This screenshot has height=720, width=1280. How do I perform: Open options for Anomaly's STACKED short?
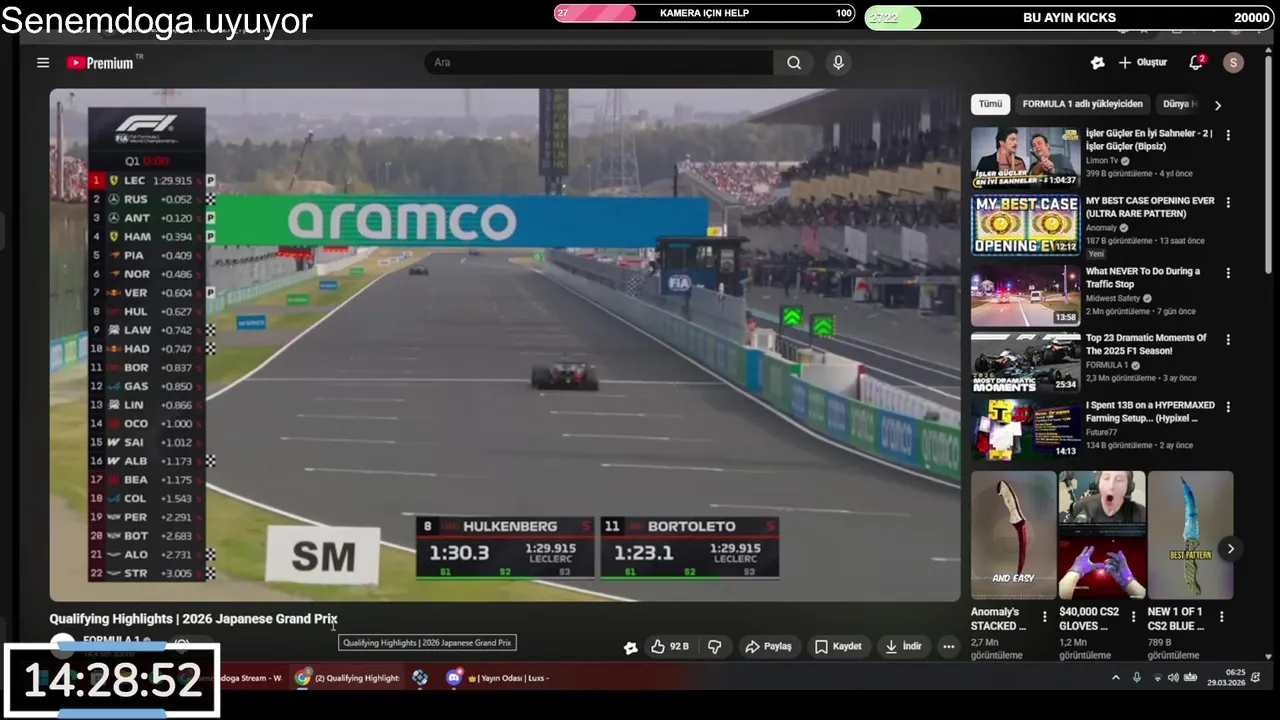(1045, 617)
